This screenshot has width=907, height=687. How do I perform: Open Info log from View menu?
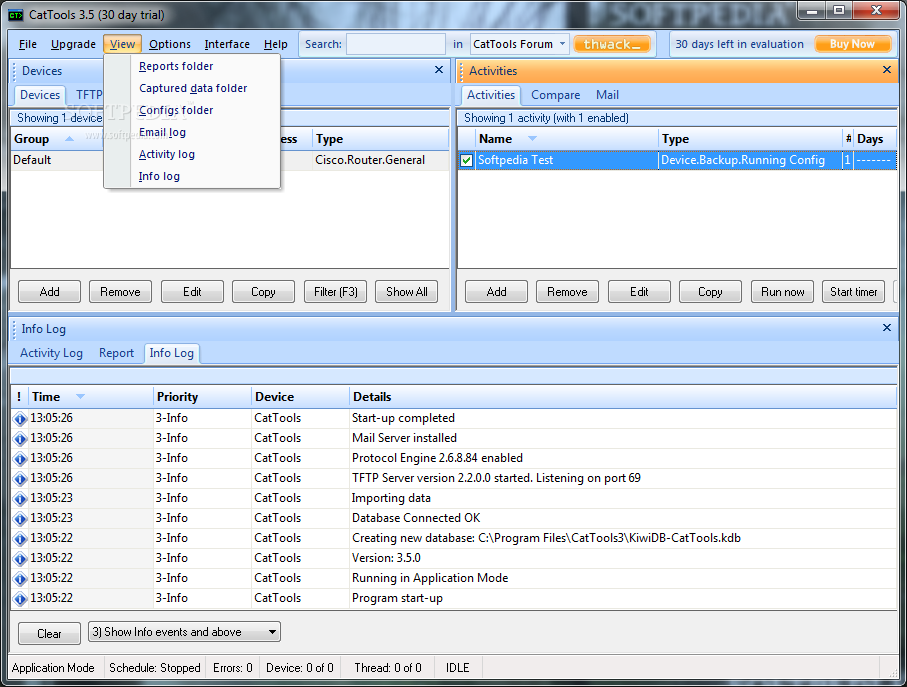pyautogui.click(x=159, y=176)
